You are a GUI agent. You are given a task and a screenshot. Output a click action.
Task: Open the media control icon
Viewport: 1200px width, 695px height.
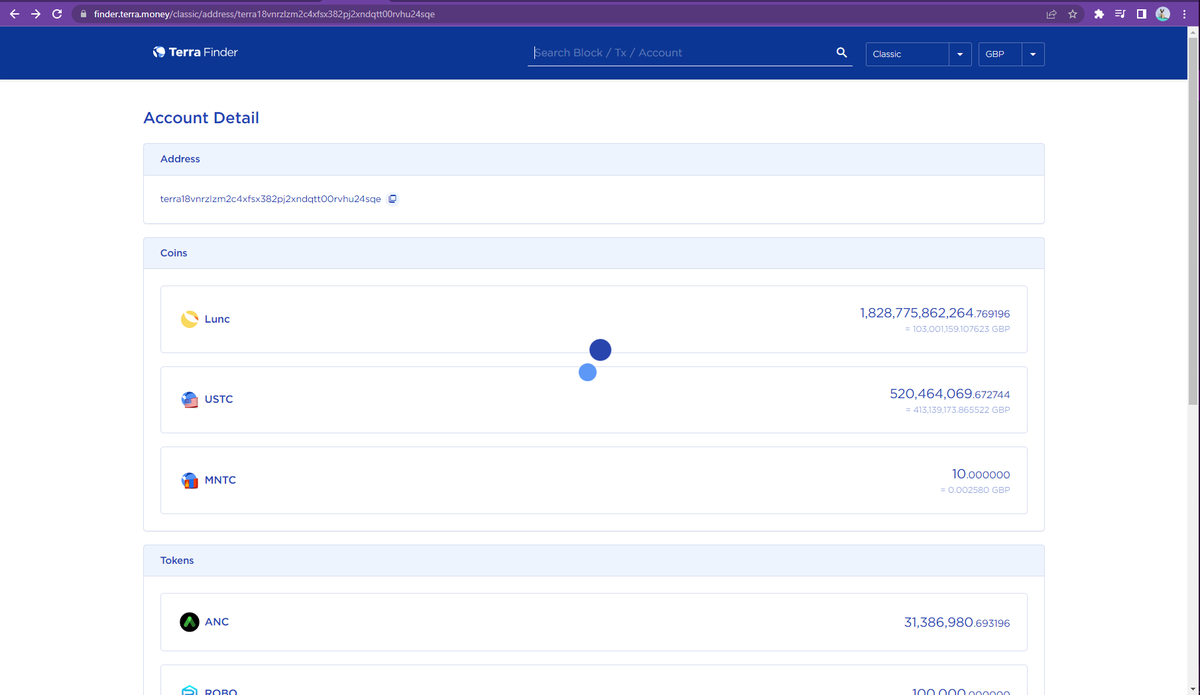tap(1121, 14)
